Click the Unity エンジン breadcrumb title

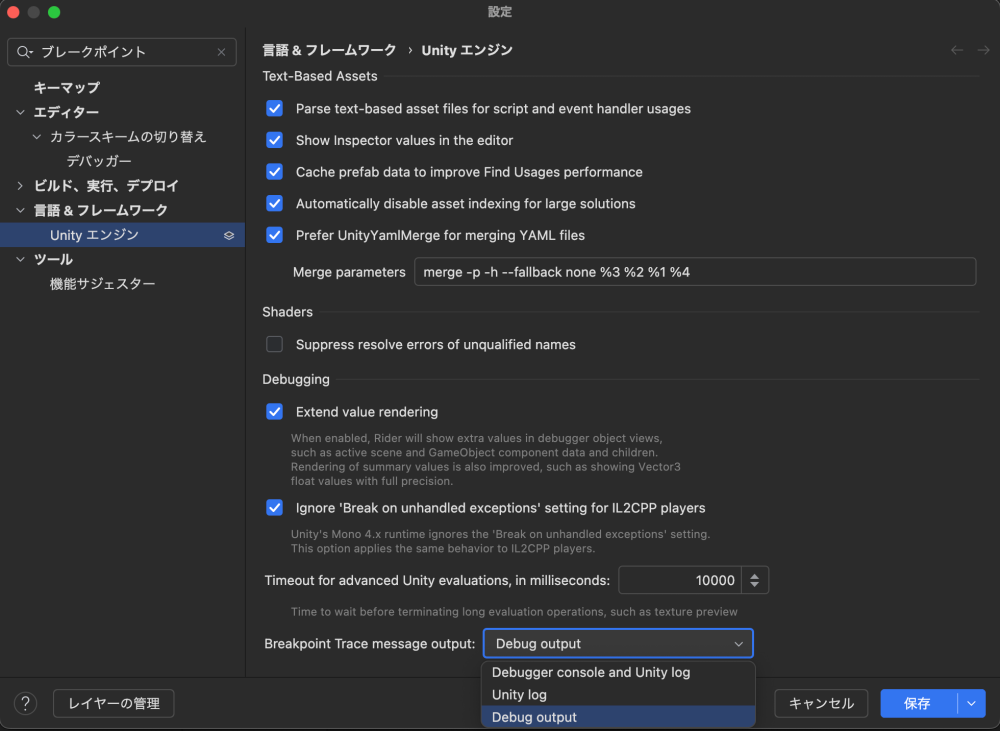pos(467,50)
